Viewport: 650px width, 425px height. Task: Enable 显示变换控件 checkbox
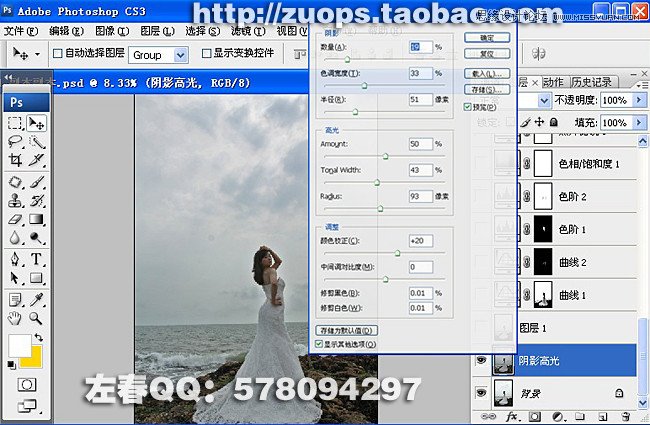tap(206, 53)
